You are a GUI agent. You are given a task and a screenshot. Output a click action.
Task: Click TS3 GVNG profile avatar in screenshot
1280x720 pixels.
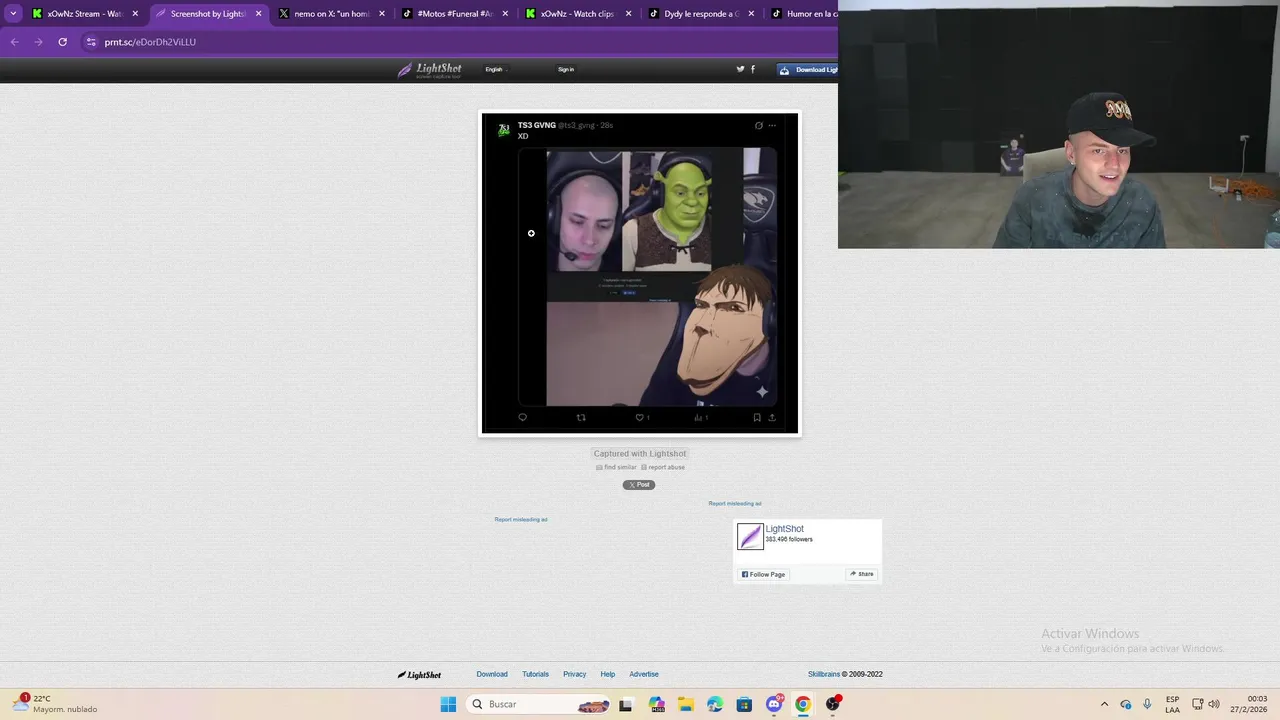point(504,130)
